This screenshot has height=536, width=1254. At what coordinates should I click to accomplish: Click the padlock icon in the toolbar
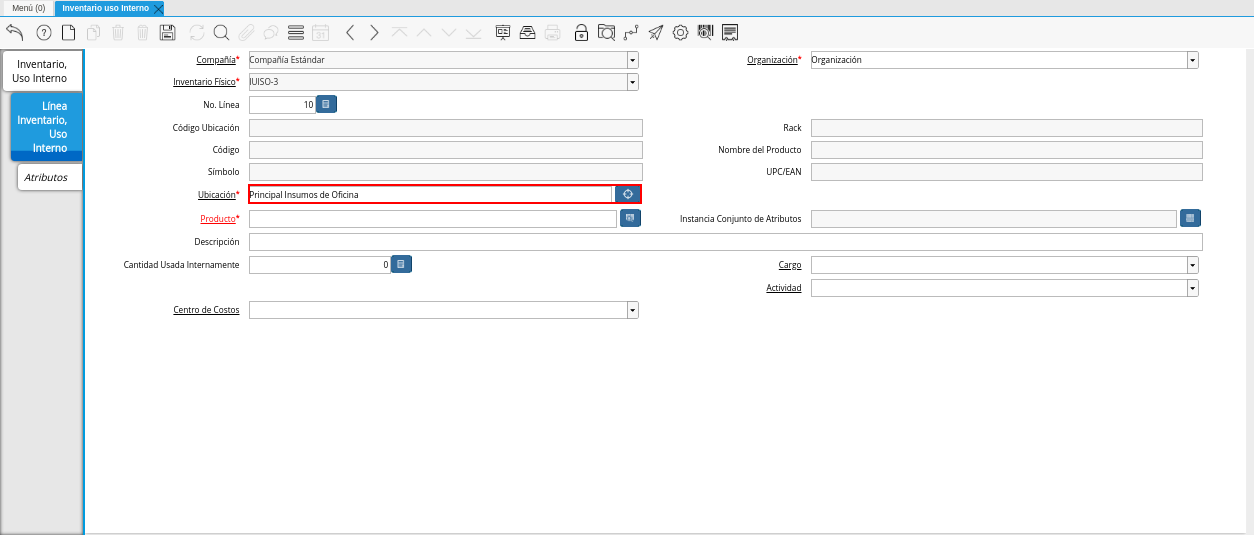pyautogui.click(x=581, y=32)
